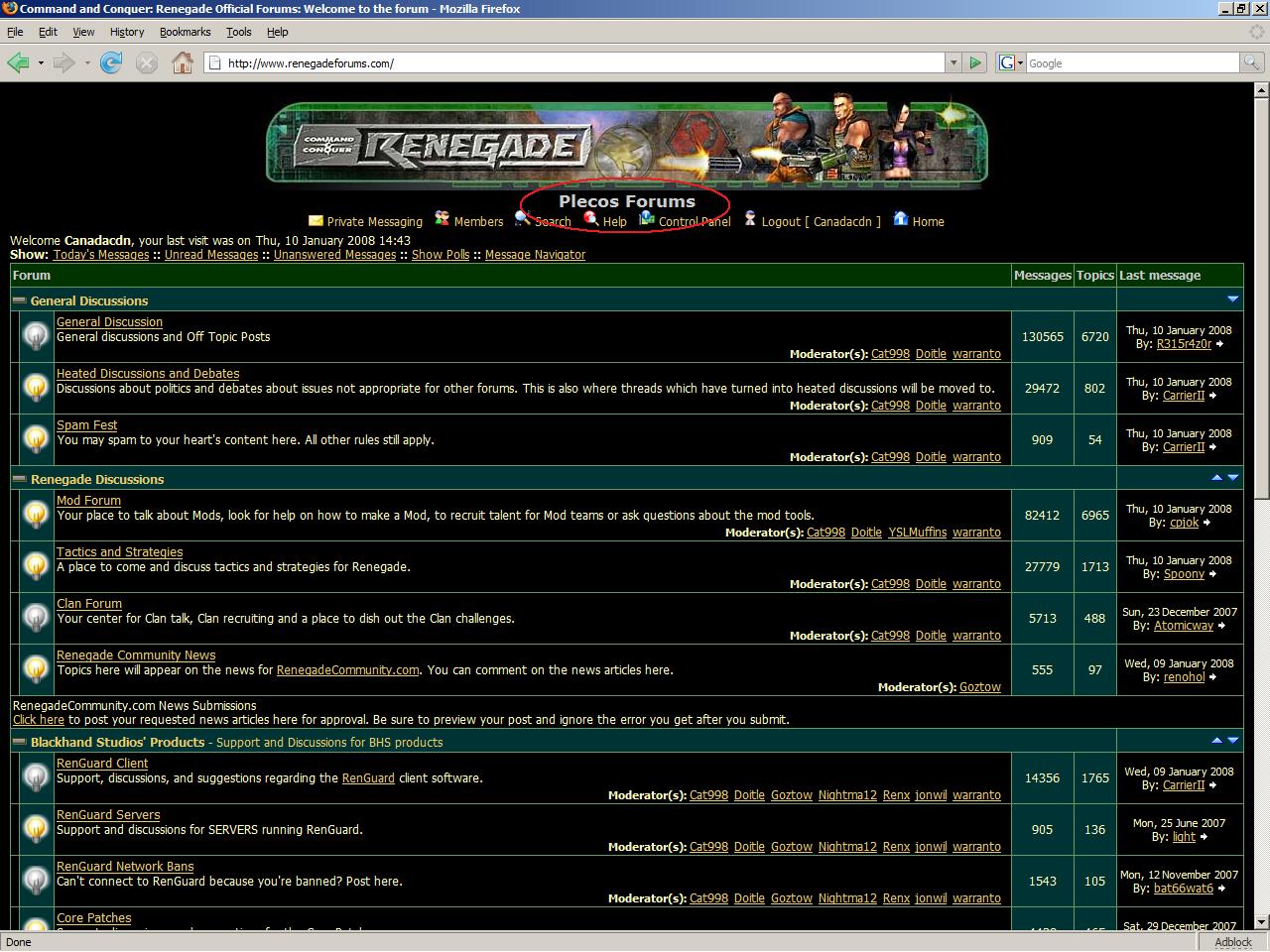The width and height of the screenshot is (1270, 952).
Task: Open the Bookmarks menu
Action: (x=185, y=32)
